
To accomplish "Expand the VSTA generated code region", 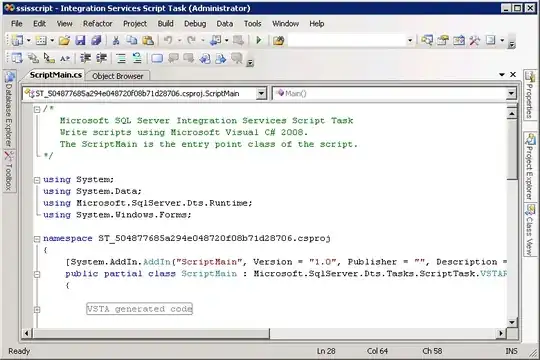I will pos(37,309).
